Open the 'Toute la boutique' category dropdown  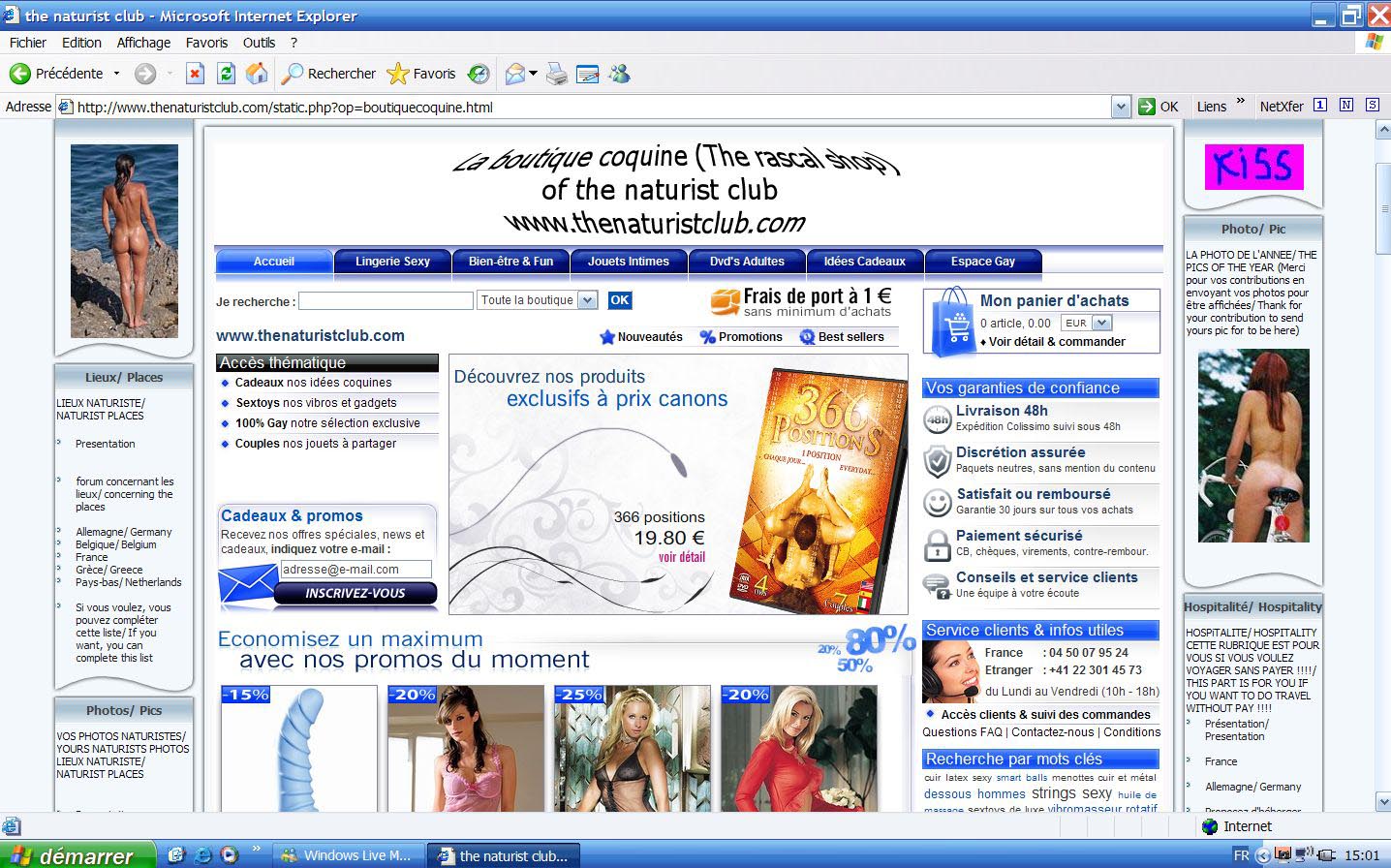pos(587,300)
